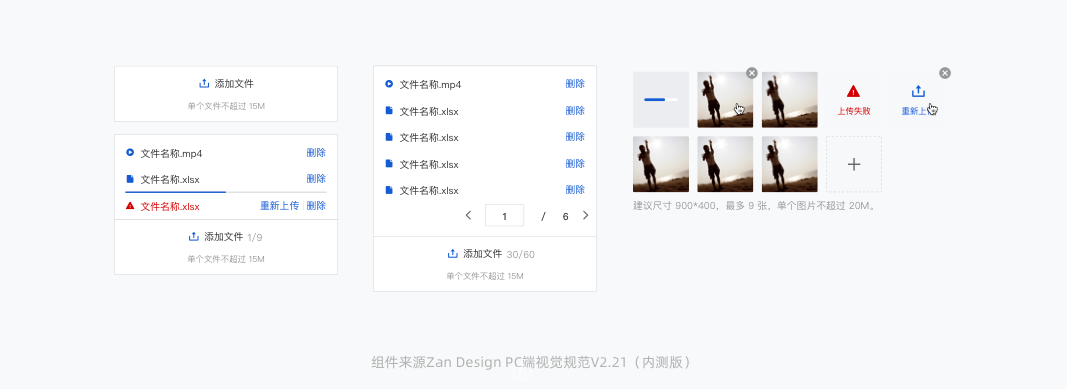
Task: Click the 文件名称.xlsx name above the progress bar
Action: pyautogui.click(x=170, y=180)
